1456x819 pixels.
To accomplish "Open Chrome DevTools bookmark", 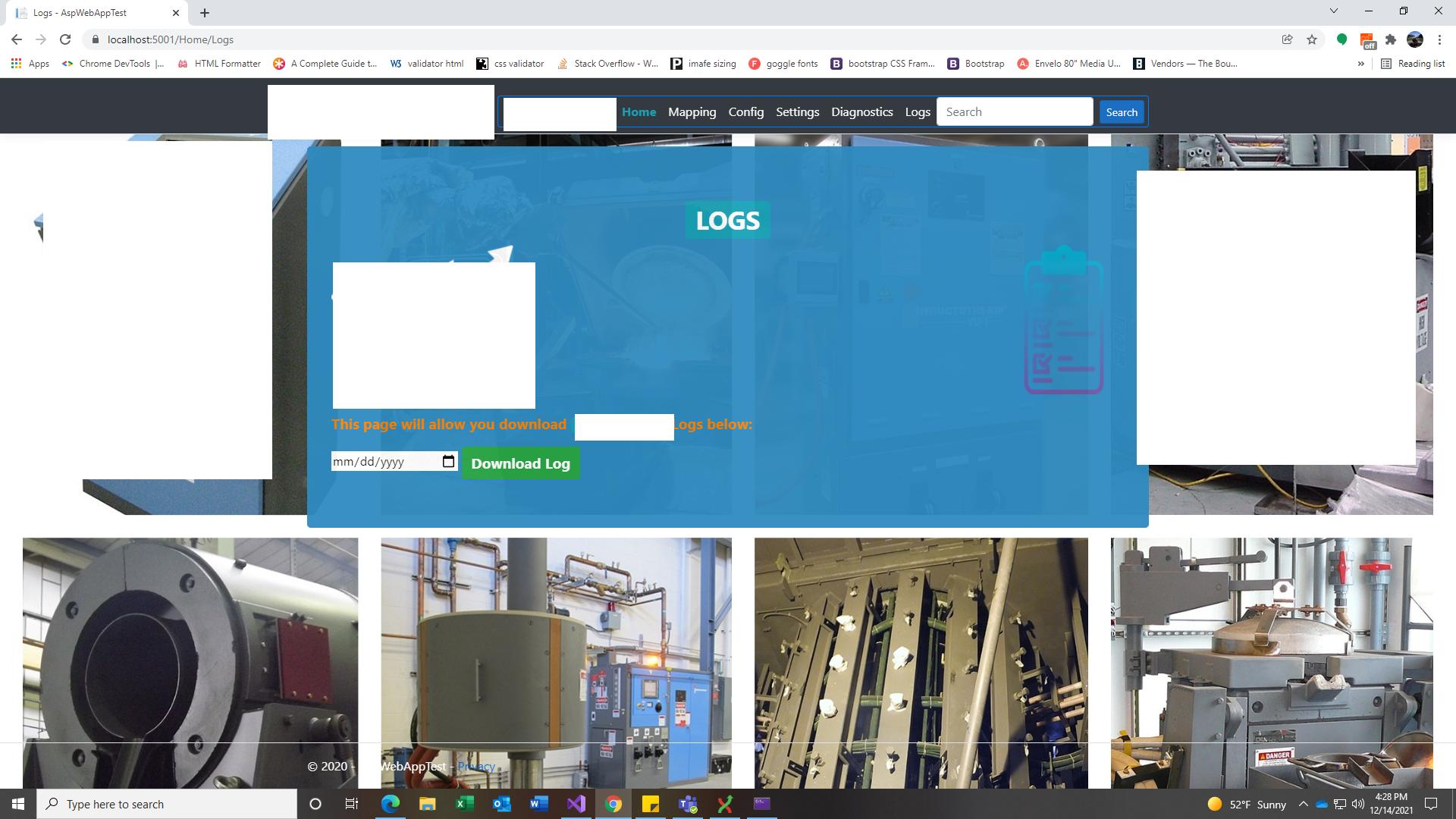I will (x=113, y=64).
